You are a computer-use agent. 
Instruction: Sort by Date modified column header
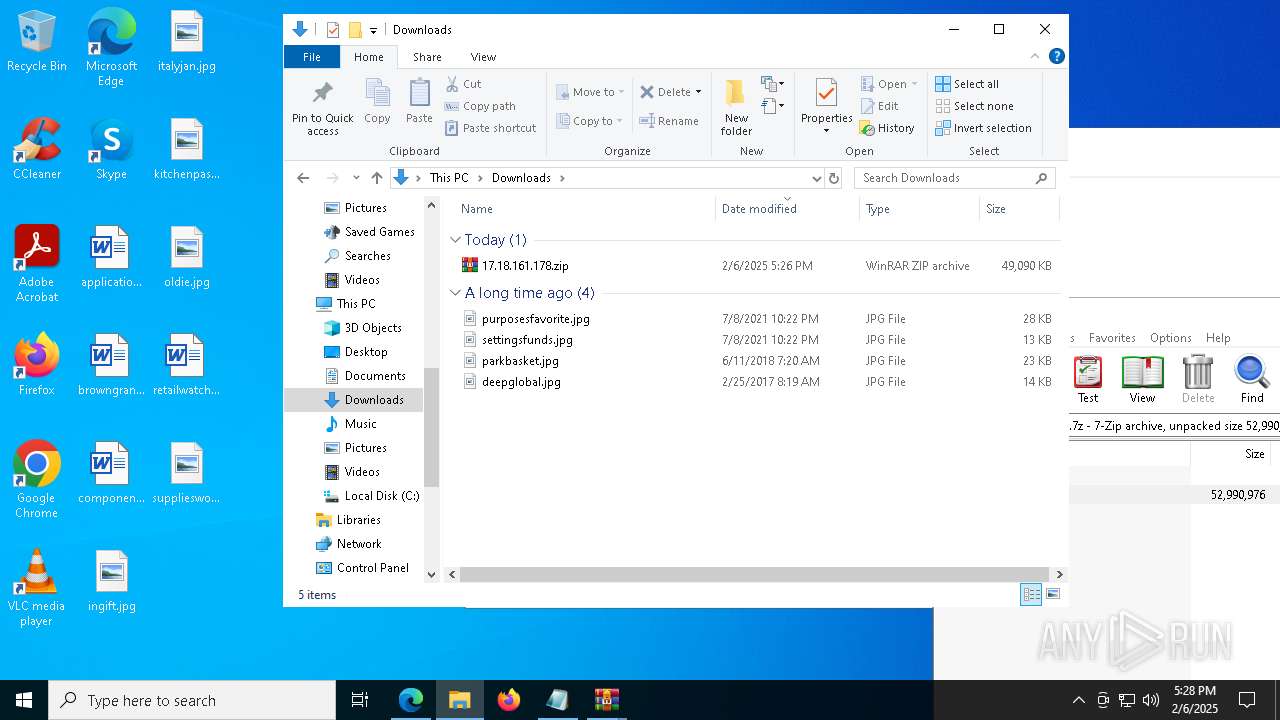click(x=787, y=209)
